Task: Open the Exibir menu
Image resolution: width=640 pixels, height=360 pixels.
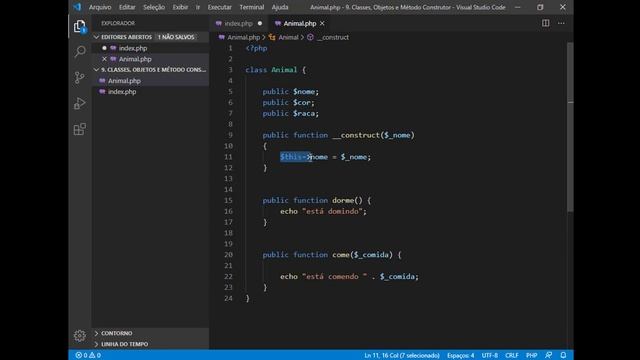Action: click(180, 7)
